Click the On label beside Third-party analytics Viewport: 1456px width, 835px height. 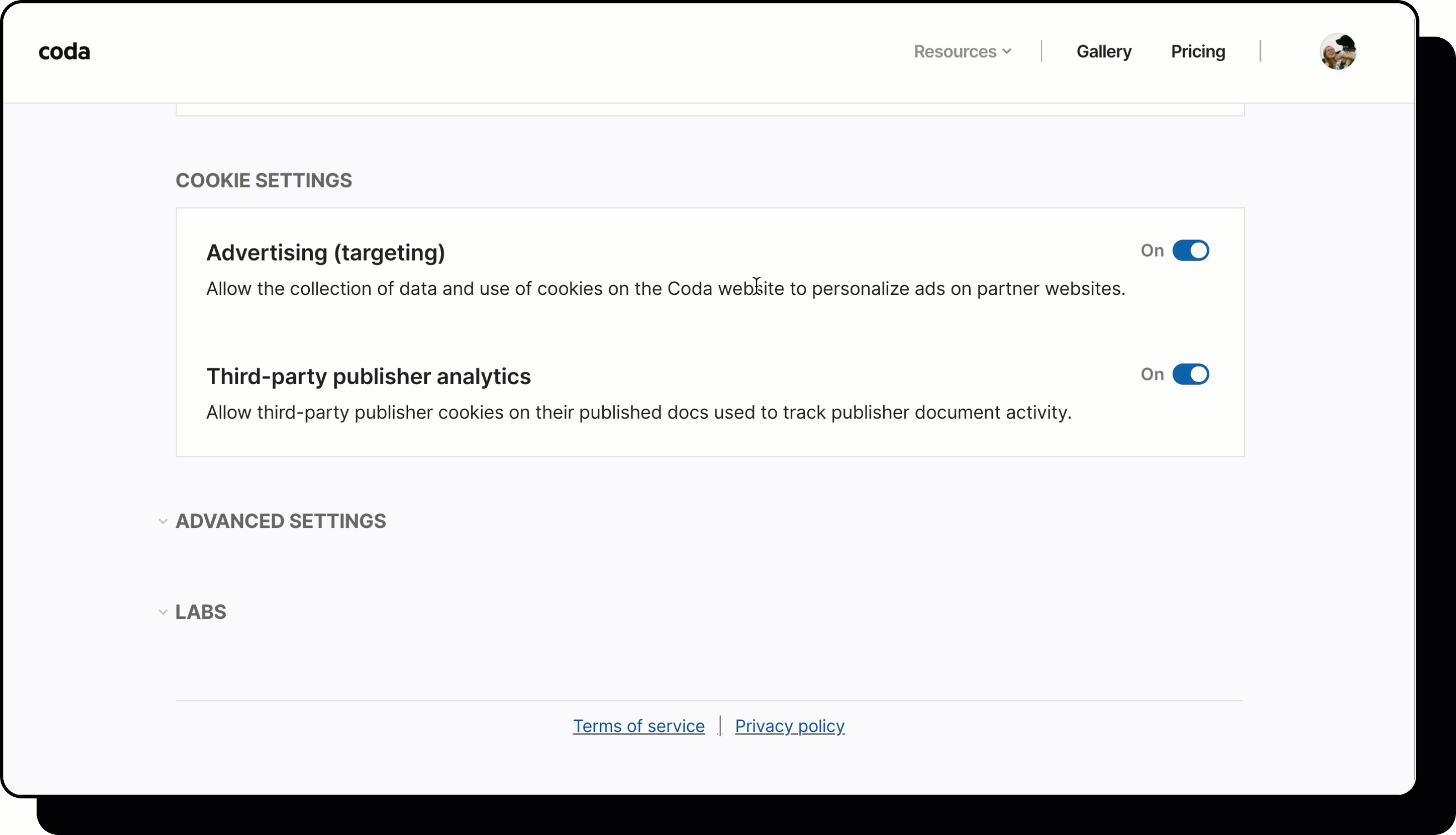point(1152,374)
